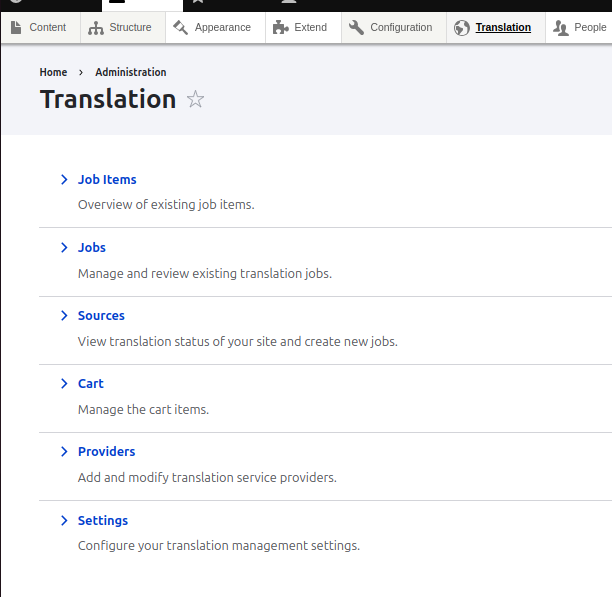Click chevron beside Sources
Viewport: 612px width, 597px height.
click(x=64, y=316)
